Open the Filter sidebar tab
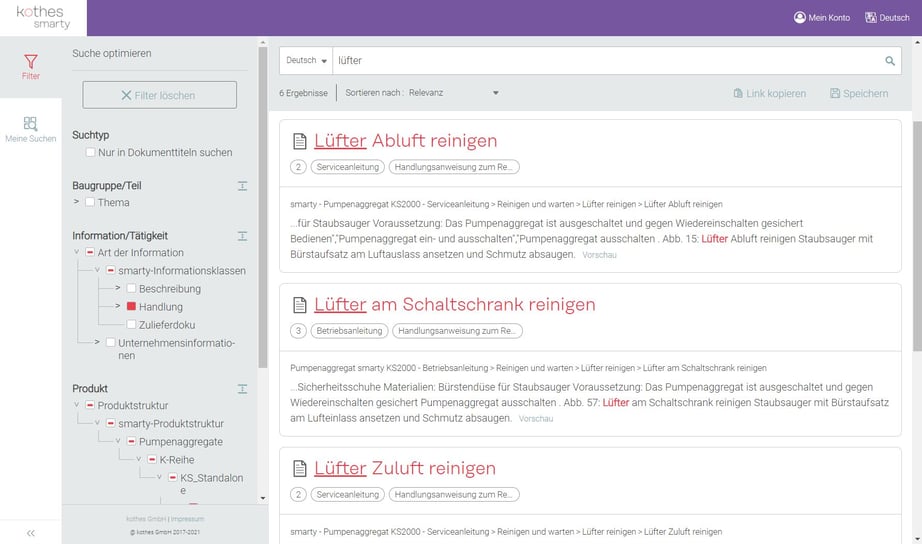The height and width of the screenshot is (544, 922). 31,67
